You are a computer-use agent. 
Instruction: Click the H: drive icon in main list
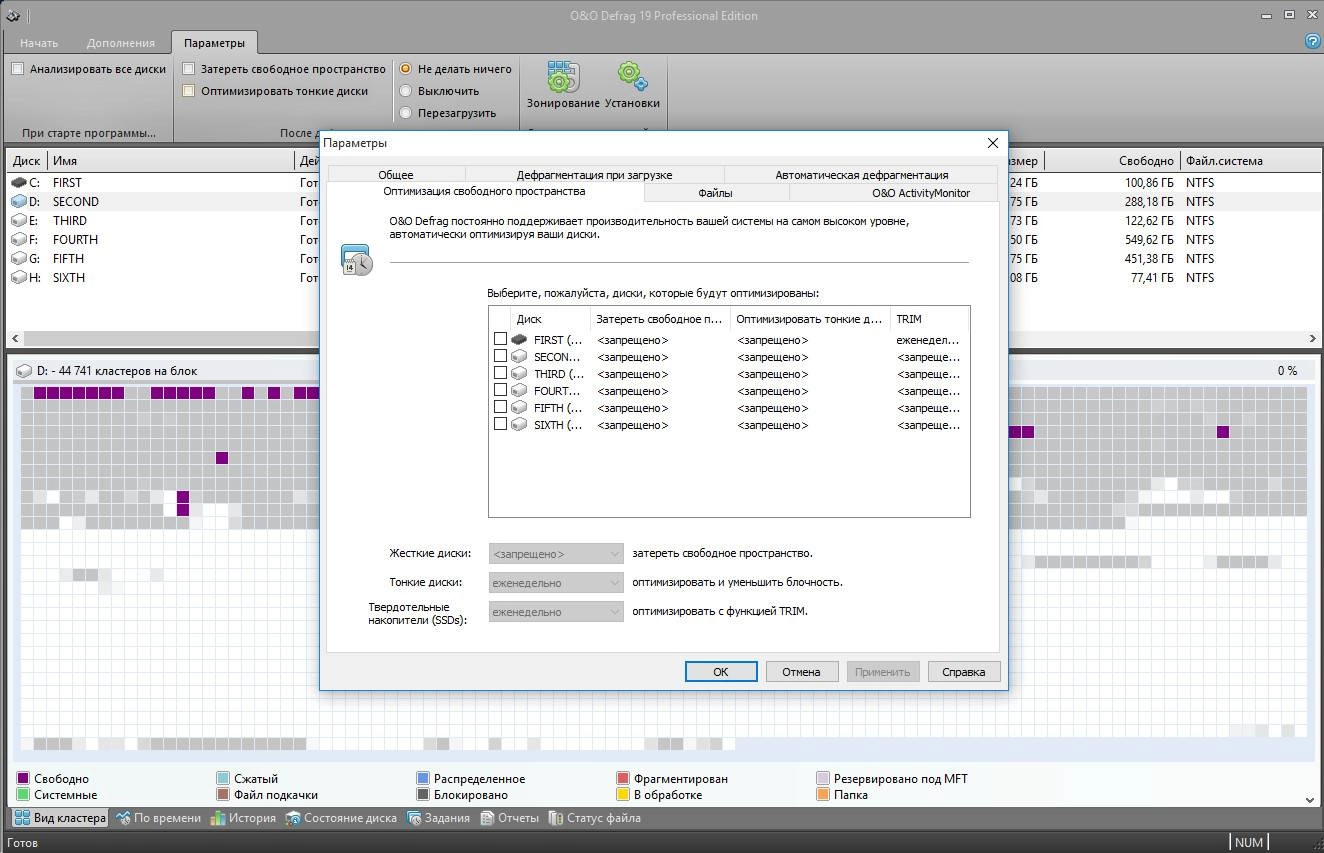[x=18, y=278]
